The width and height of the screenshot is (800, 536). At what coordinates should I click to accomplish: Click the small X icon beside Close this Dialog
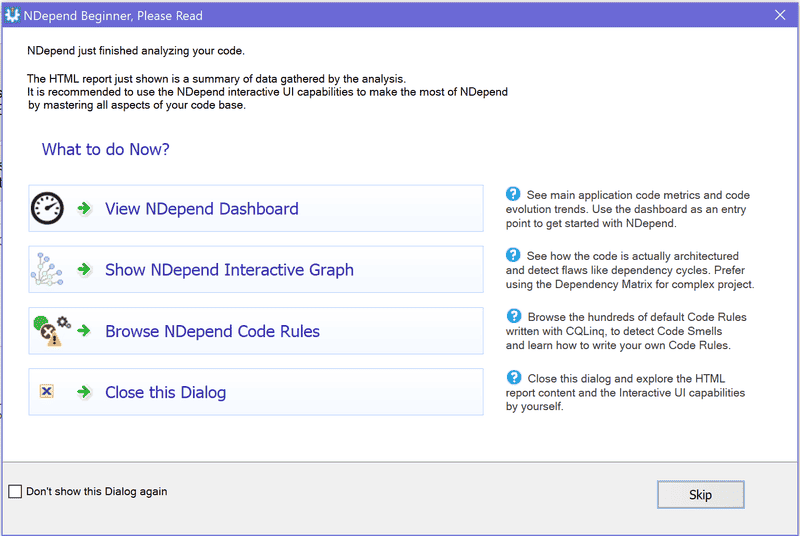coord(46,391)
